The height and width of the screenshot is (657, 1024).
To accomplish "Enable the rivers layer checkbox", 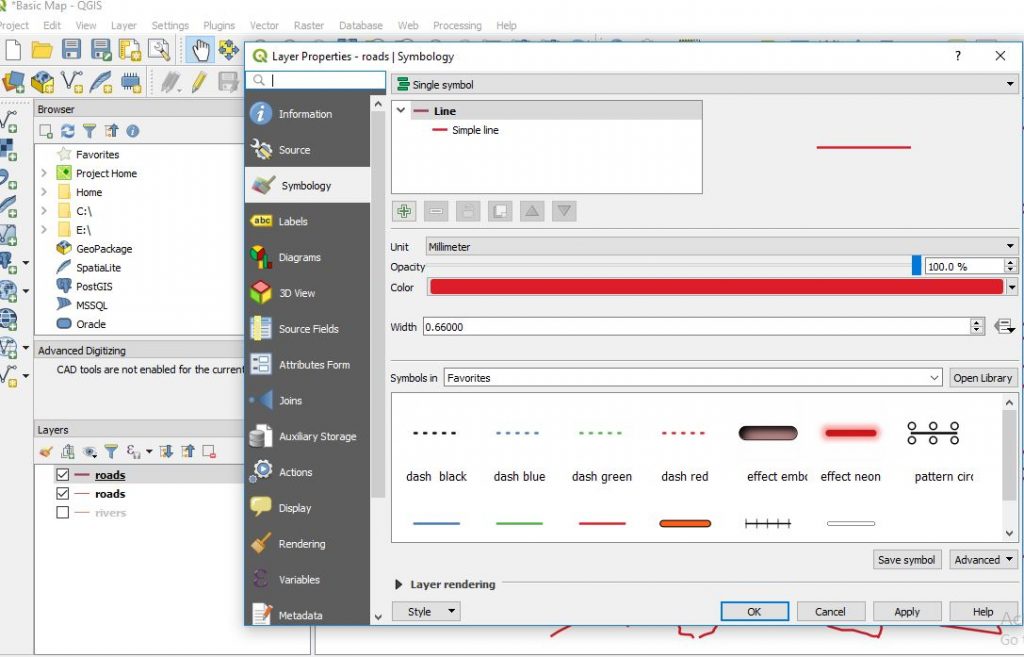I will coord(63,513).
